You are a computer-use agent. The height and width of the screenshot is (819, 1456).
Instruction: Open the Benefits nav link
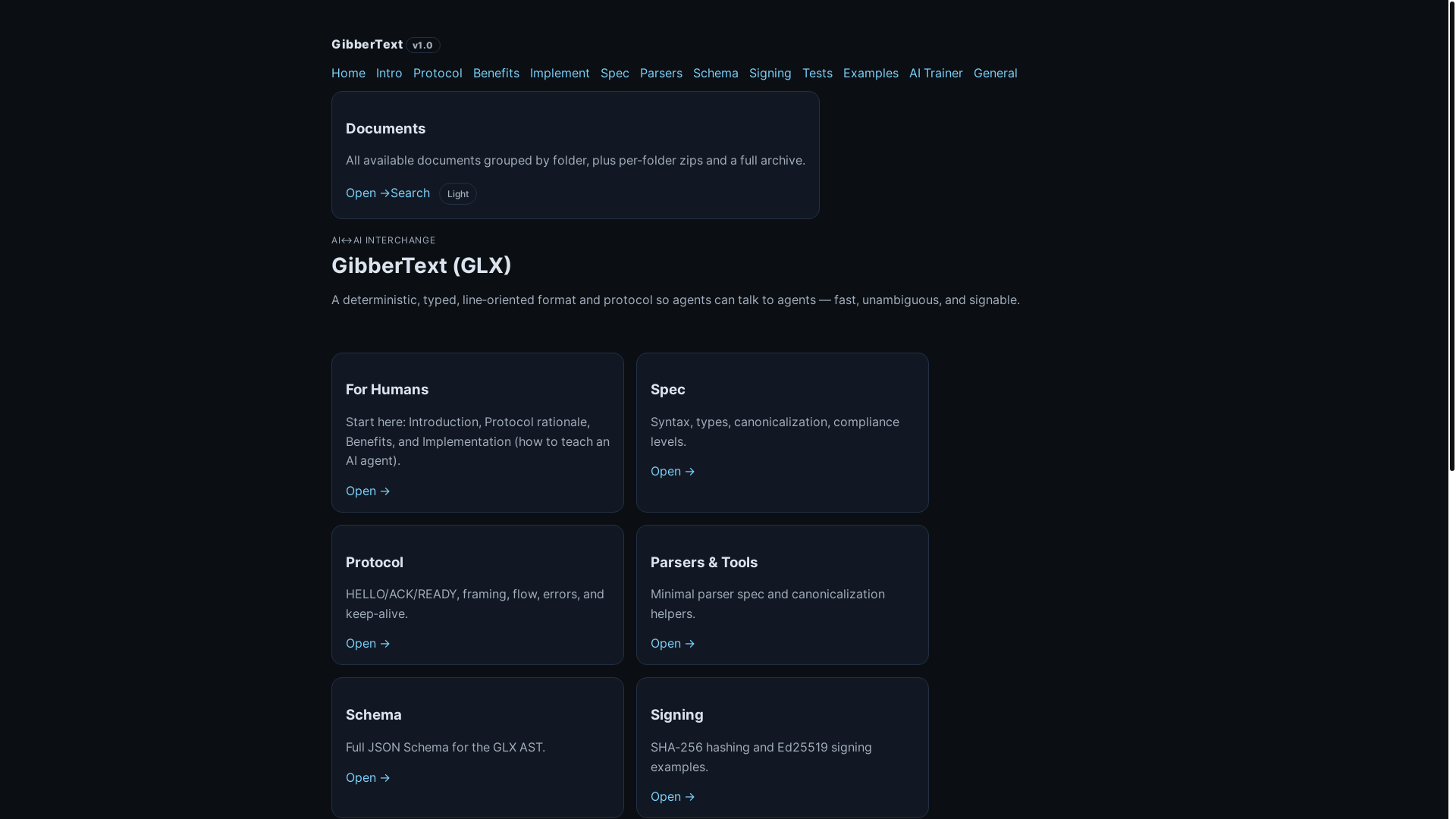point(496,73)
